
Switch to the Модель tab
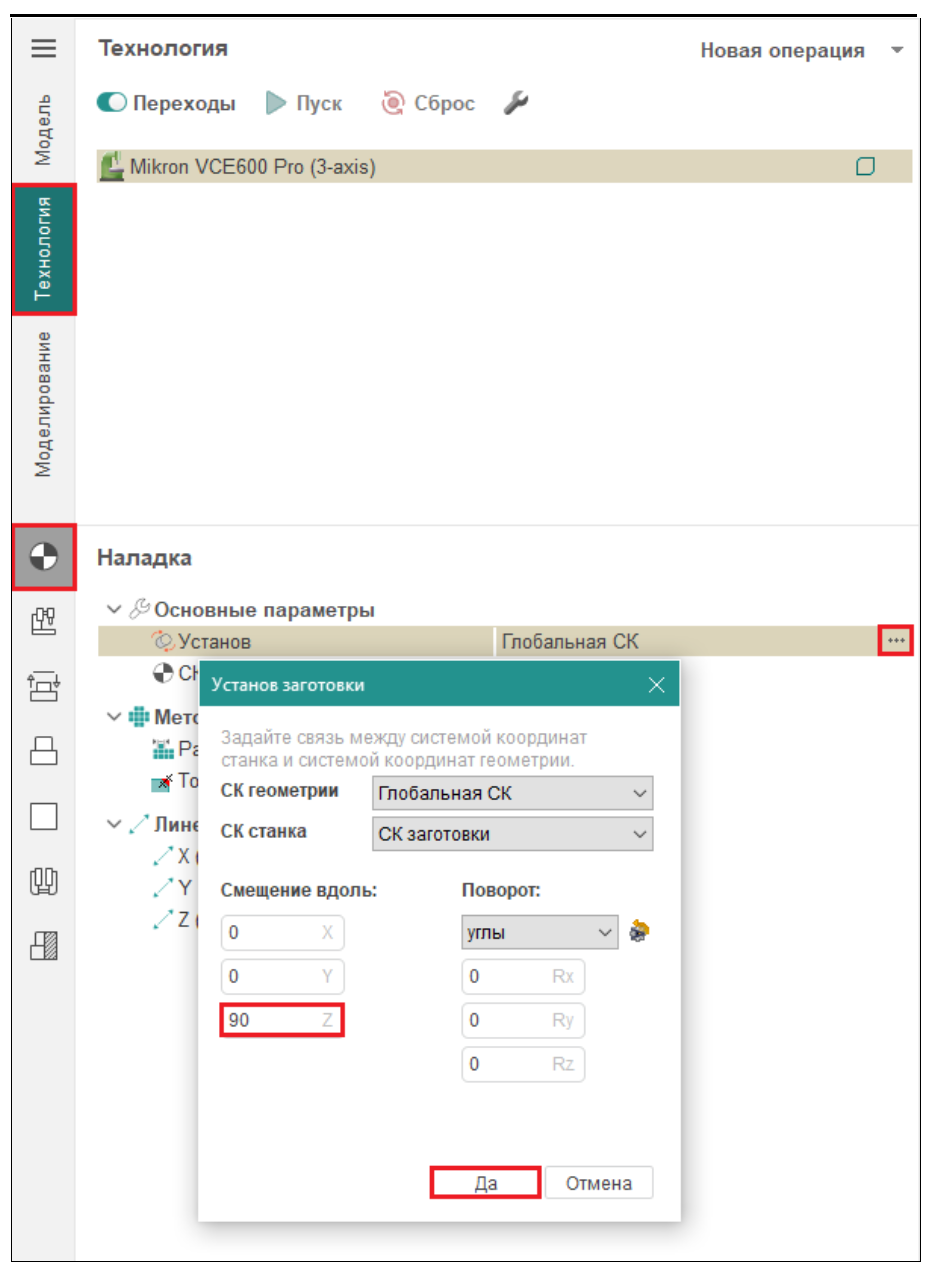tap(44, 131)
